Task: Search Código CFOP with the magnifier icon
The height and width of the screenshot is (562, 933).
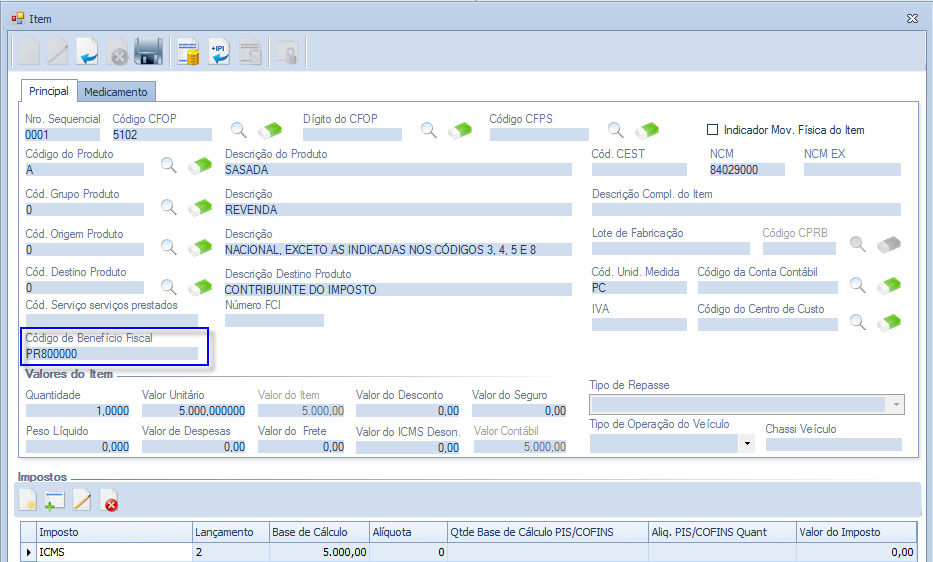Action: 239,130
